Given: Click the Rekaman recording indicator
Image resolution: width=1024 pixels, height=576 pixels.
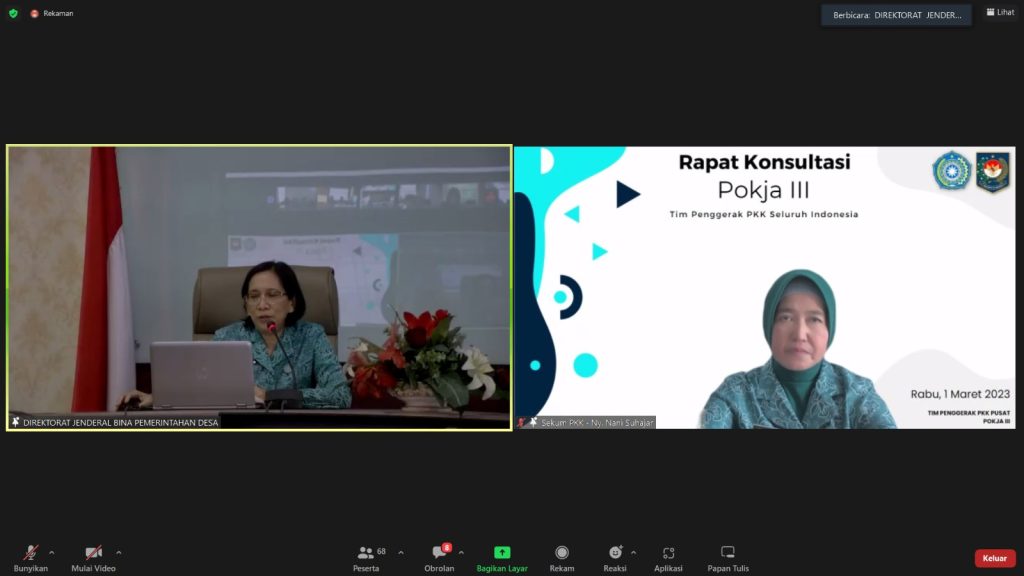Looking at the screenshot, I should (51, 13).
